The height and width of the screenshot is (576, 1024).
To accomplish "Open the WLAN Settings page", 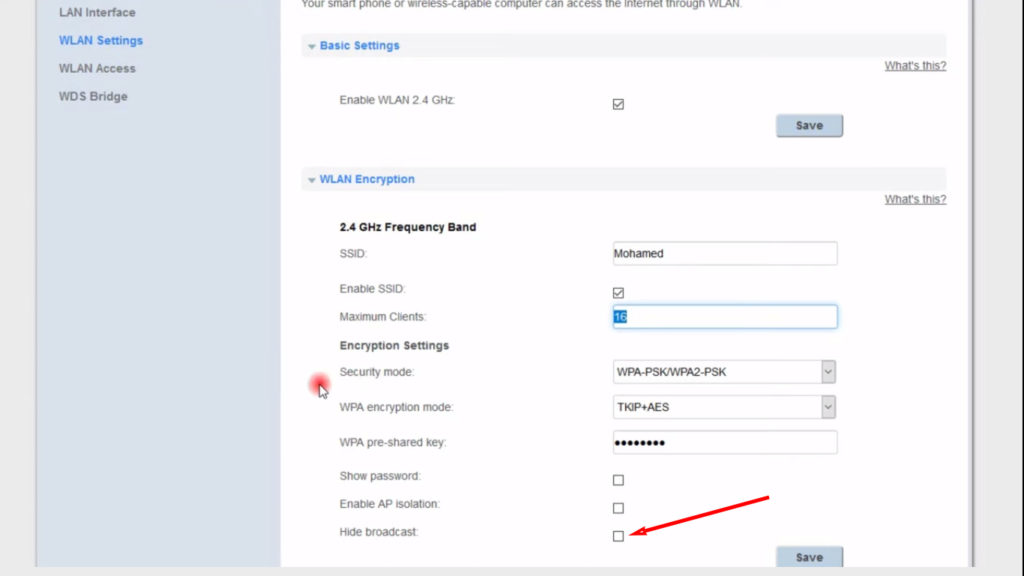I will coord(101,40).
